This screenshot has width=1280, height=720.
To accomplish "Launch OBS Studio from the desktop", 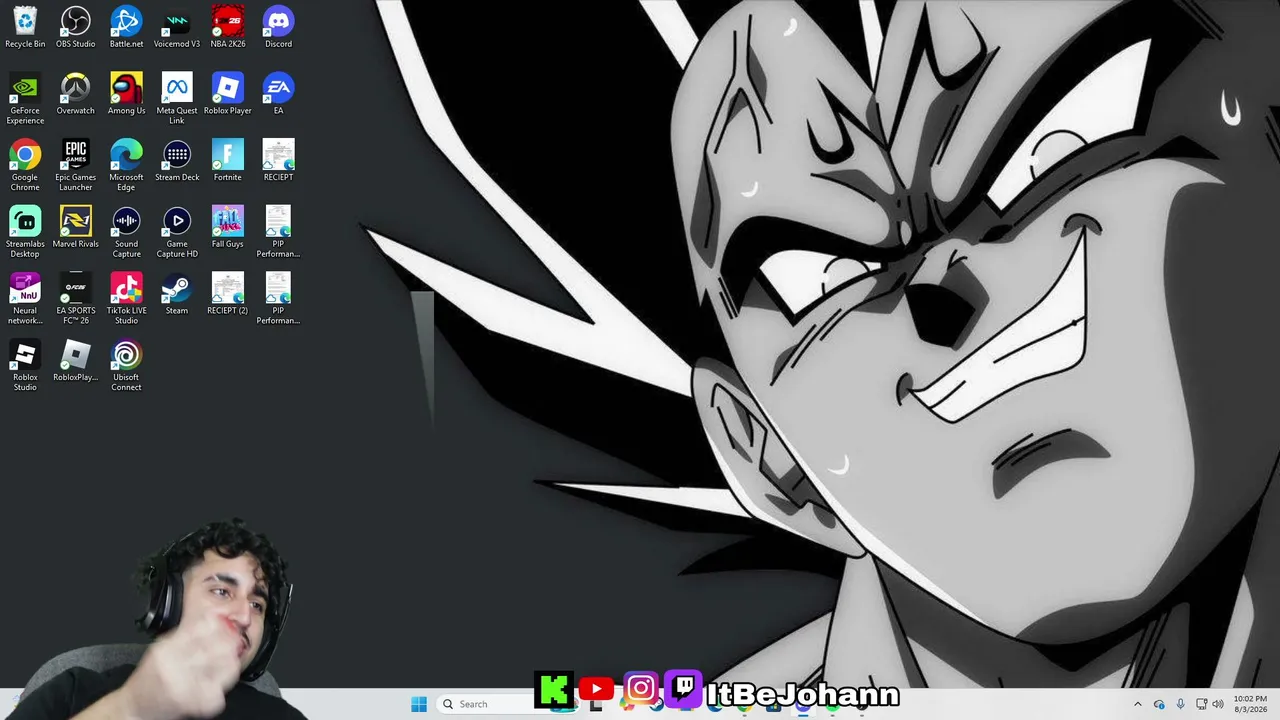I will click(x=76, y=27).
